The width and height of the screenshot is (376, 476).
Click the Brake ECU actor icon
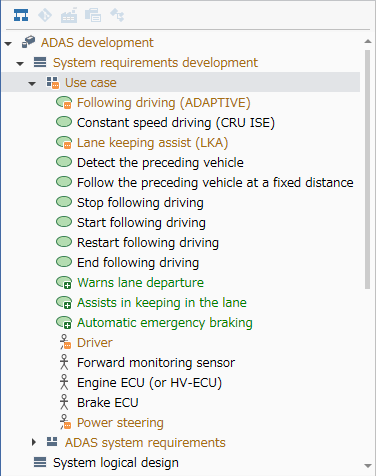point(64,402)
